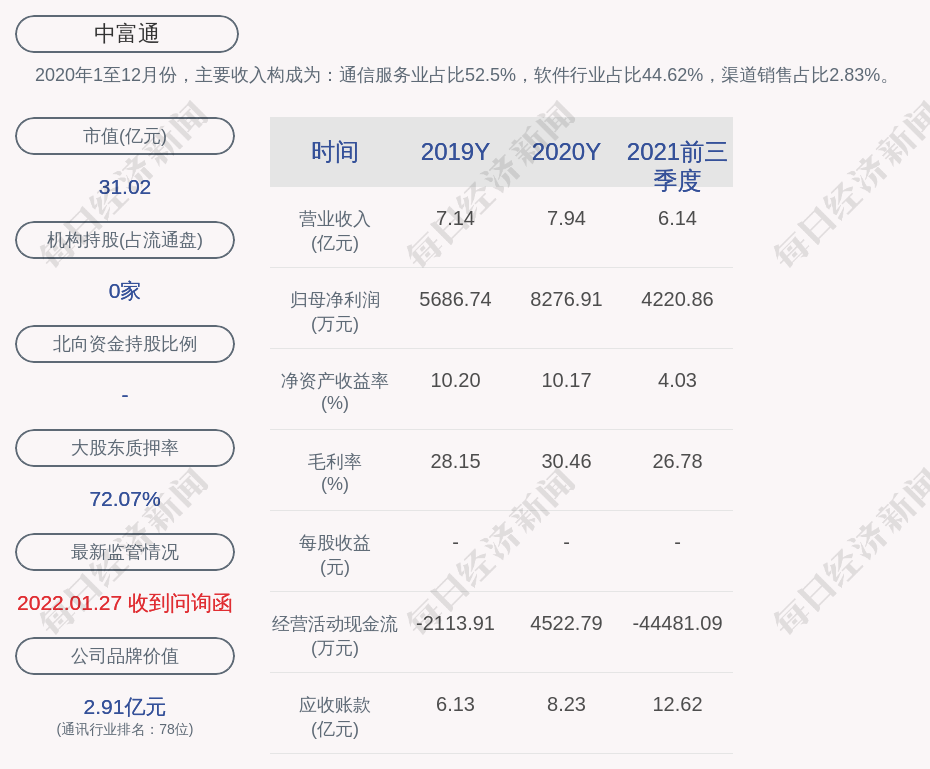The height and width of the screenshot is (769, 930).
Task: Select the 毛利率 row label
Action: point(335,472)
